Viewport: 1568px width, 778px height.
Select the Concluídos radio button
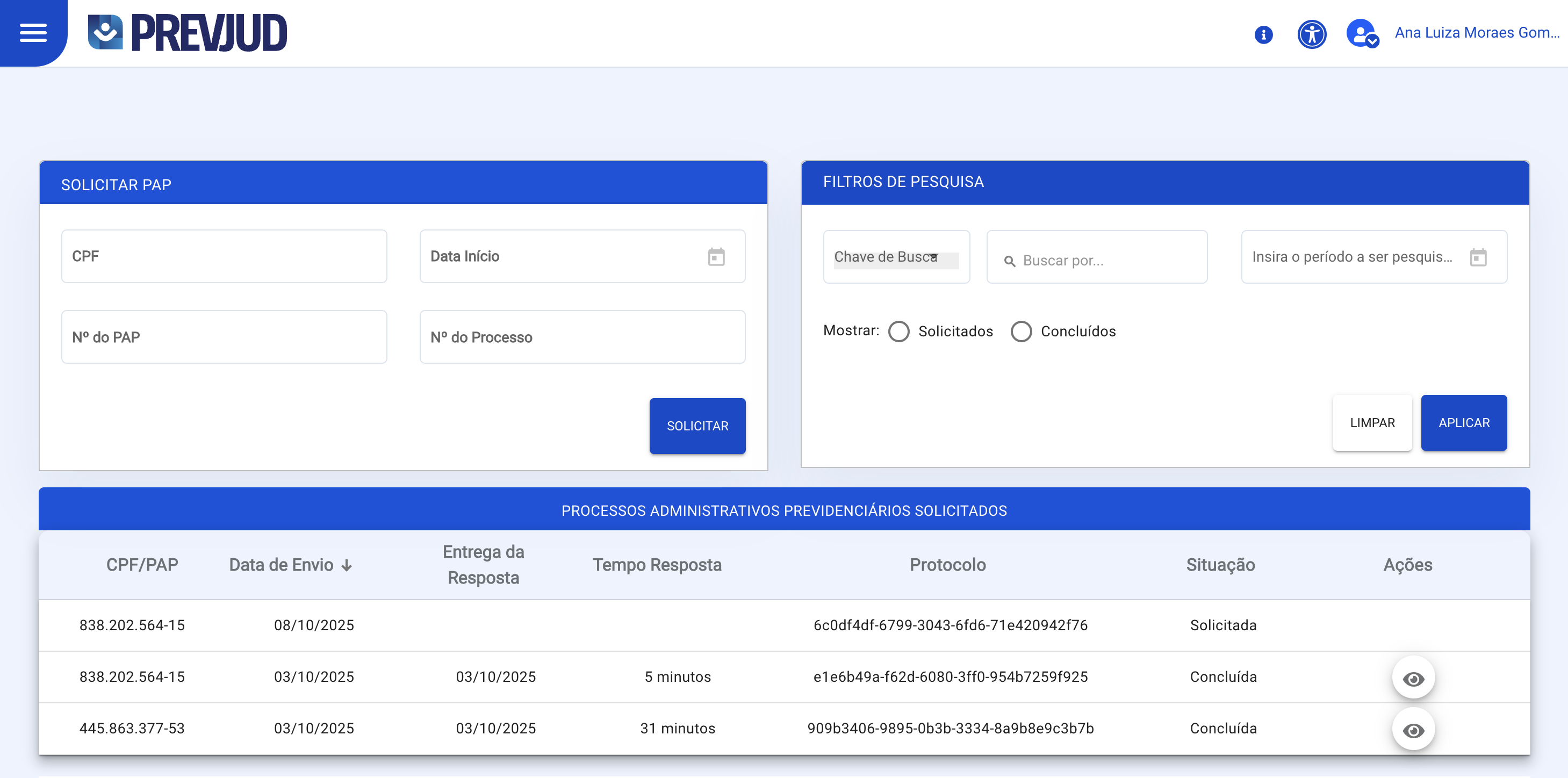(1022, 331)
